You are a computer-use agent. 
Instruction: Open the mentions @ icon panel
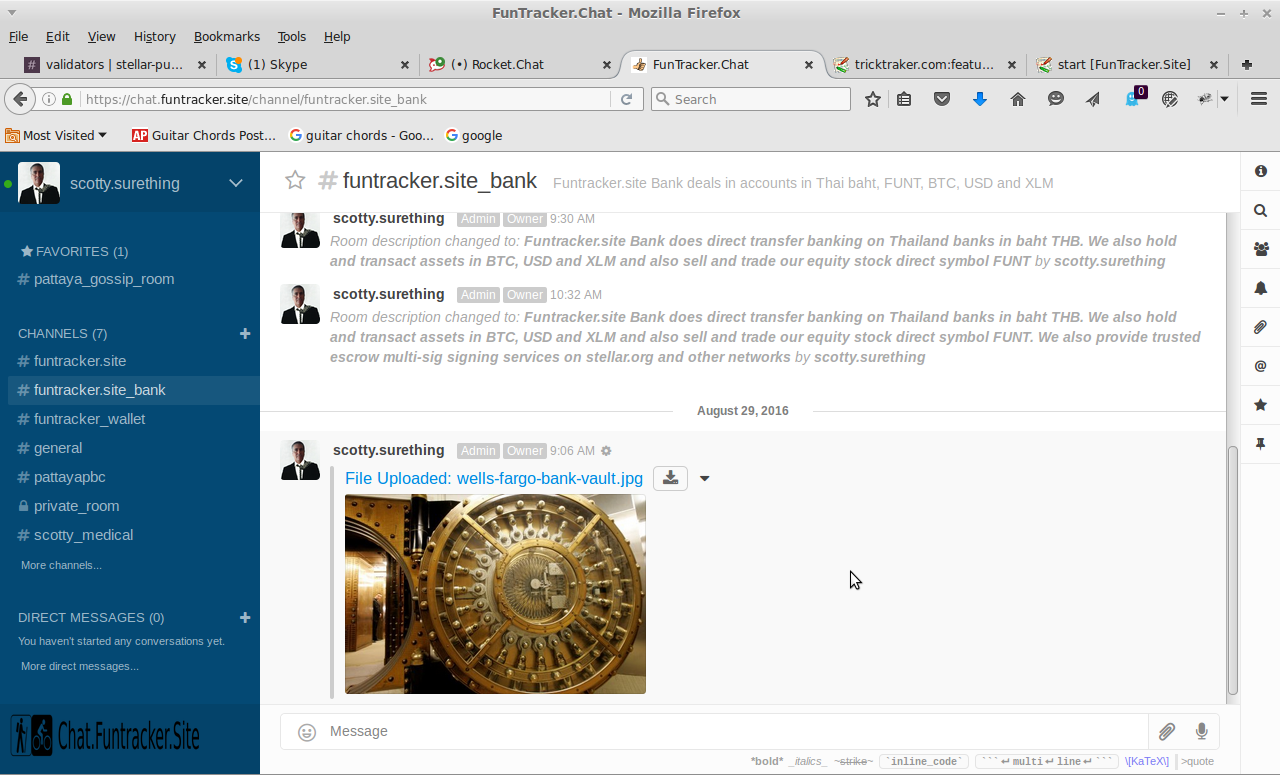pos(1260,366)
